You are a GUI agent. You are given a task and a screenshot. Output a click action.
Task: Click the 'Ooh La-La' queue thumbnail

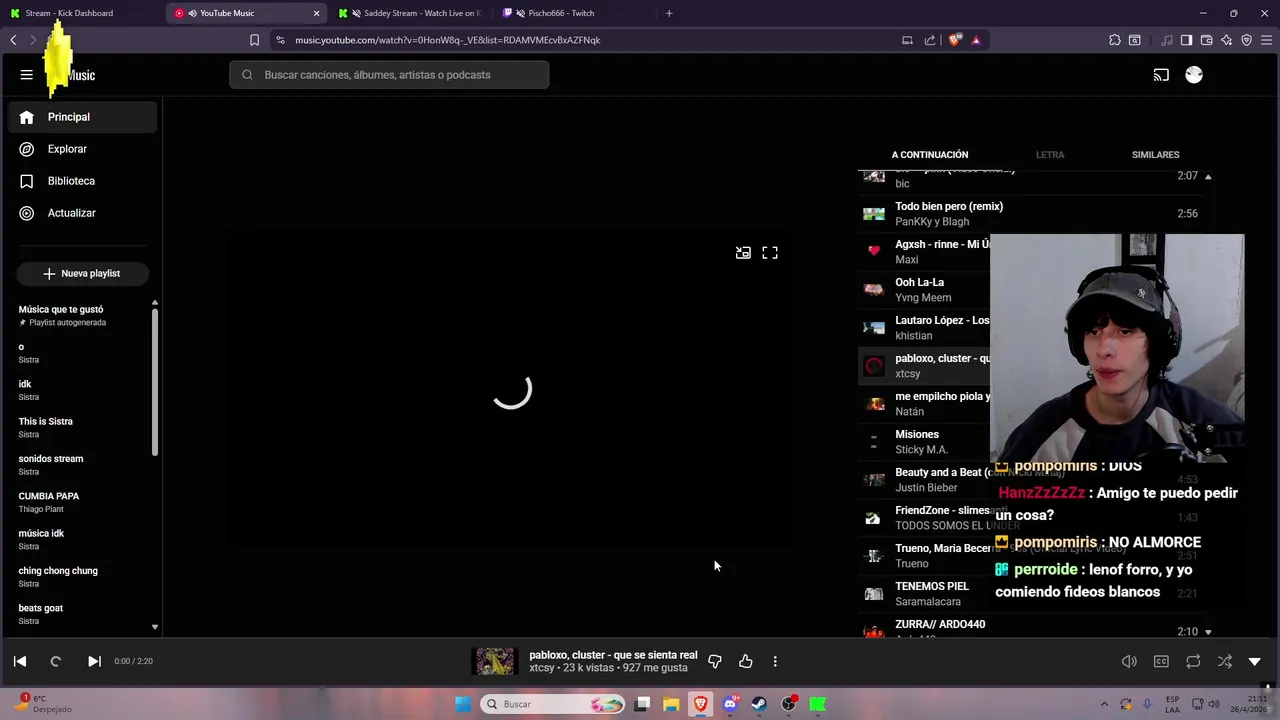point(874,289)
